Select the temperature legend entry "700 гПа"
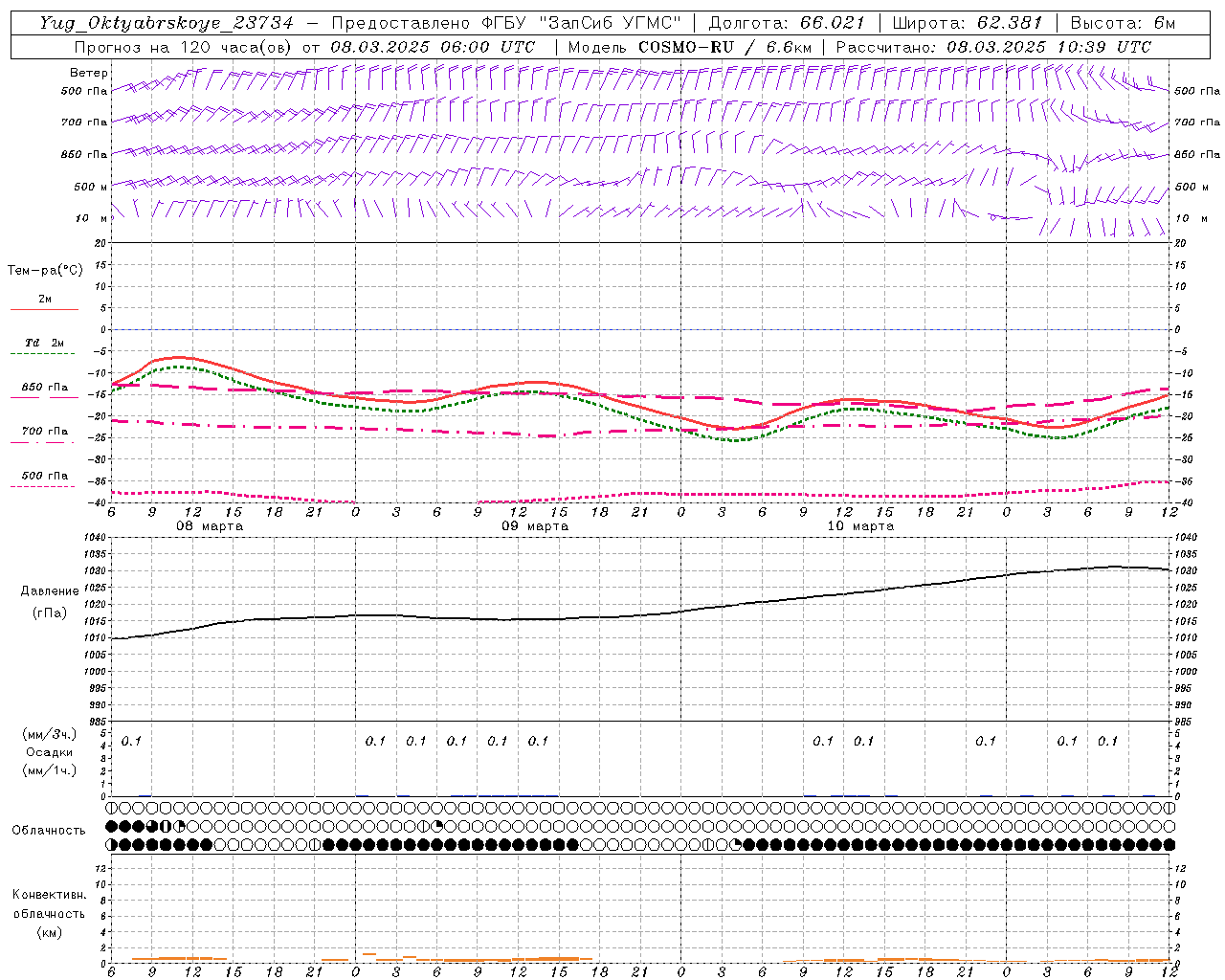1225x980 pixels. pyautogui.click(x=45, y=431)
